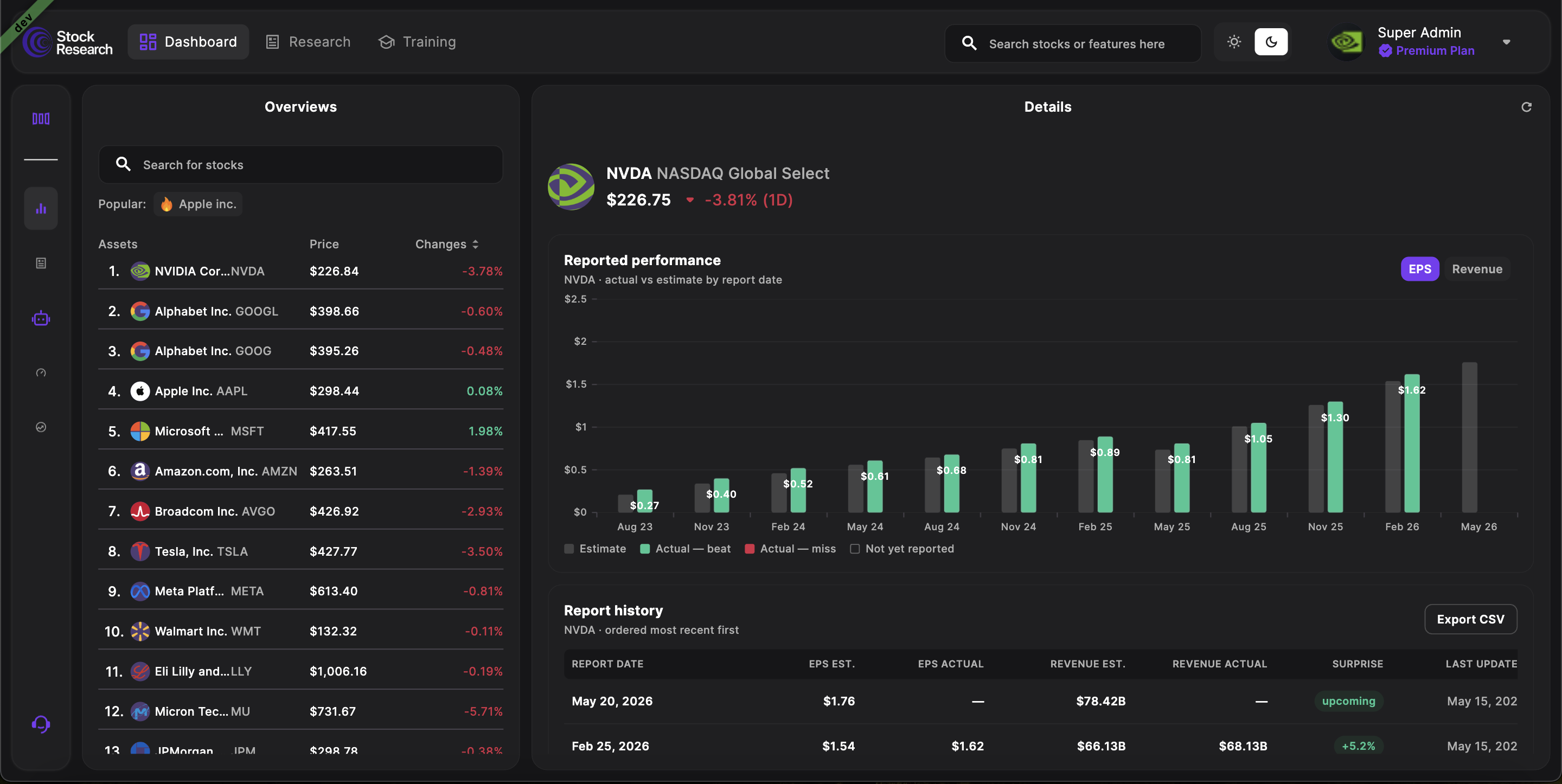Image resolution: width=1562 pixels, height=784 pixels.
Task: Click the gauge speedometer sidebar icon
Action: pyautogui.click(x=41, y=372)
